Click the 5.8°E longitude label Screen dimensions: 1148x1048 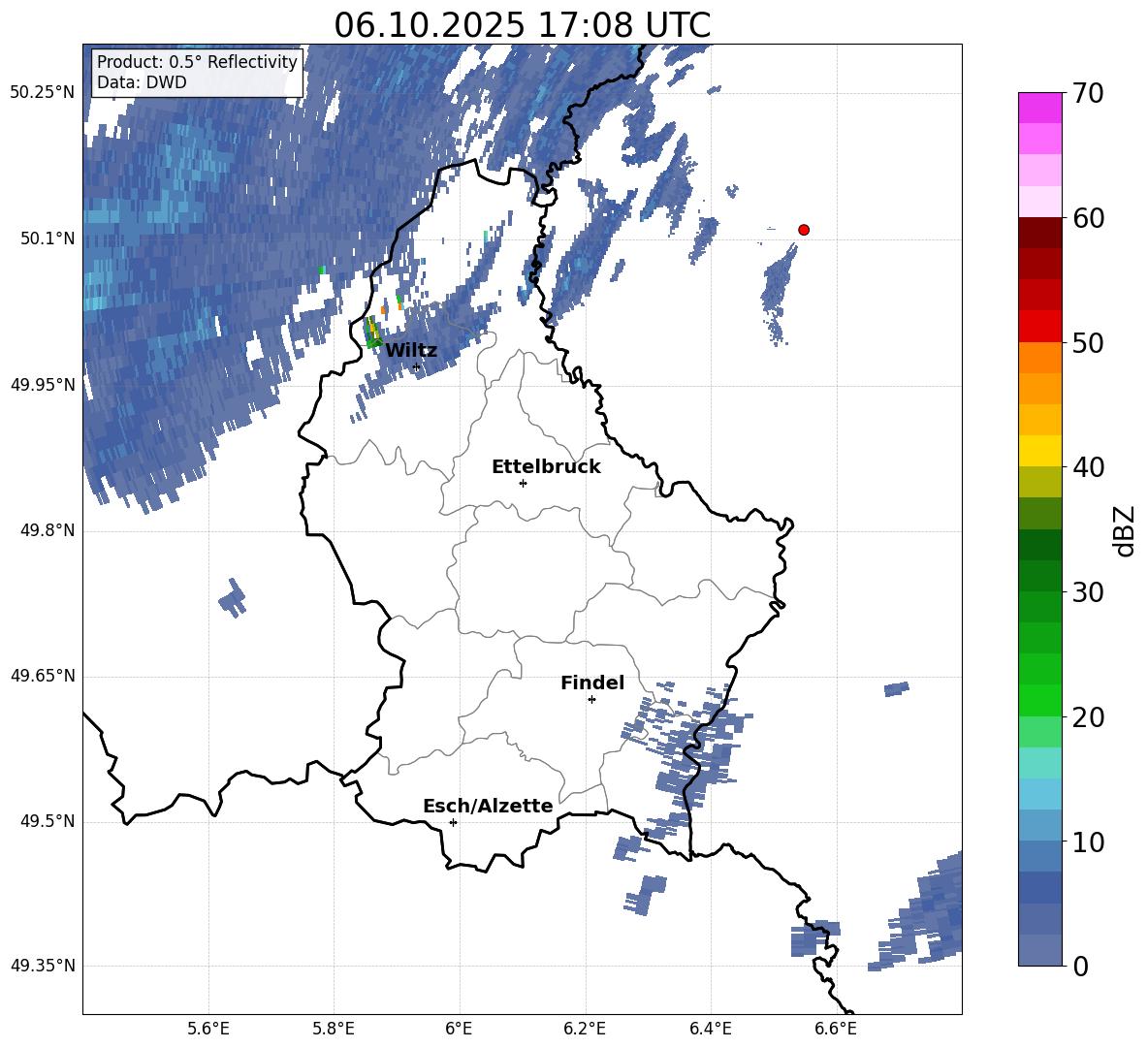[x=334, y=1029]
